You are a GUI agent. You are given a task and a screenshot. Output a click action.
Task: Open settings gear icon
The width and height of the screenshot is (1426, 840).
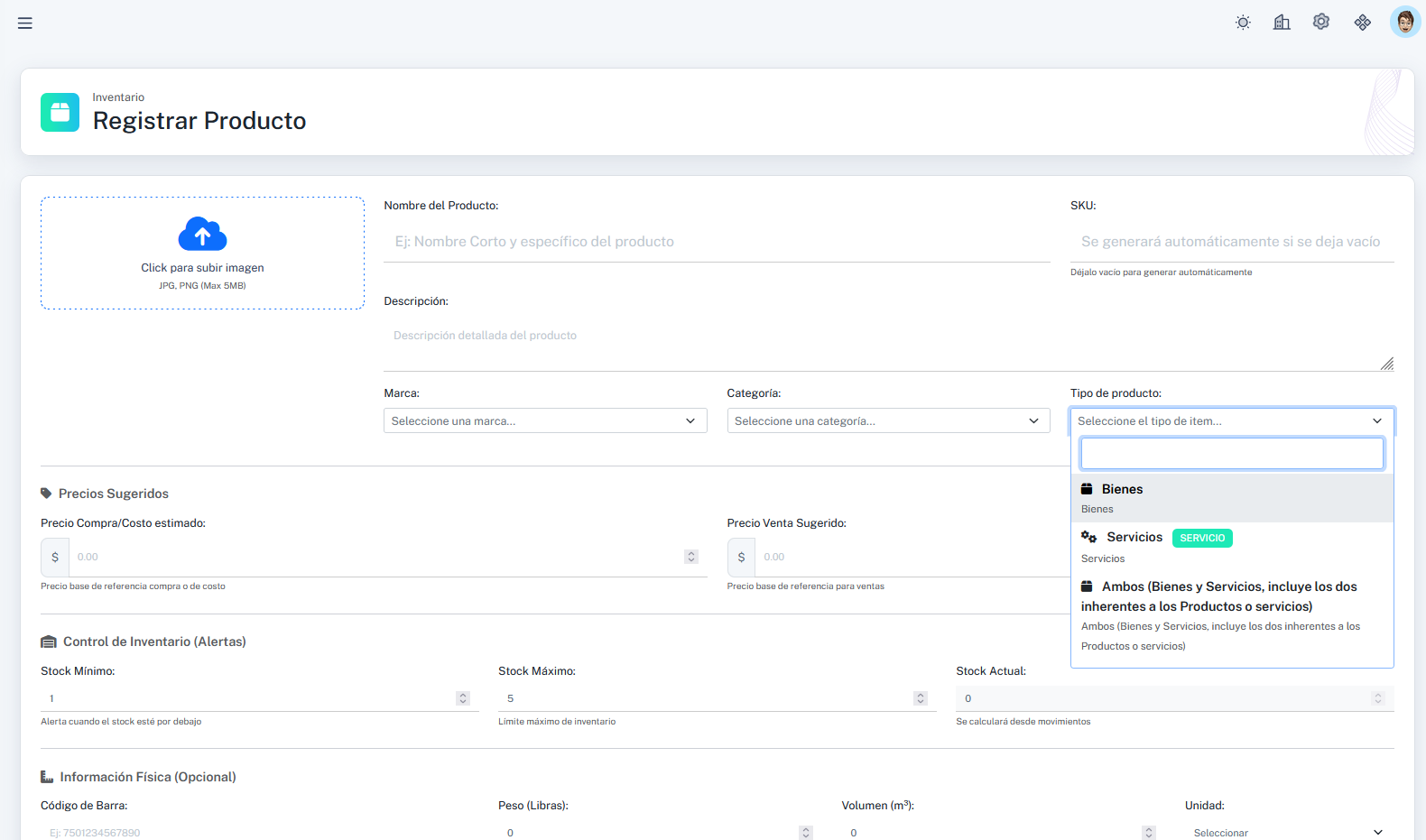(x=1321, y=22)
